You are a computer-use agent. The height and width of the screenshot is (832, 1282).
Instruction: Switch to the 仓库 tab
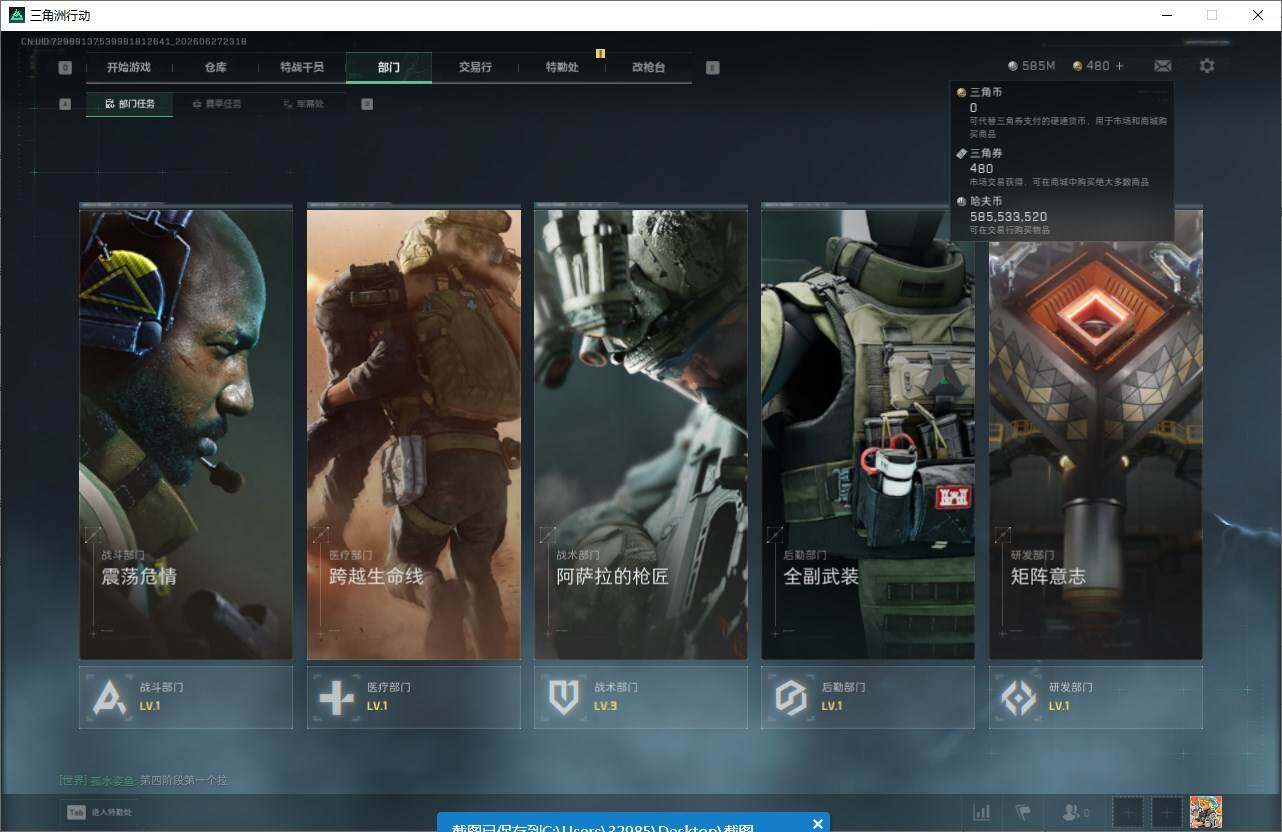tap(216, 67)
